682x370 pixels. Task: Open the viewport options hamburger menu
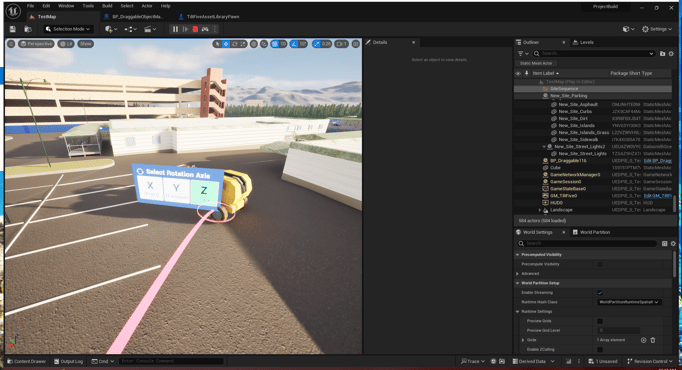11,44
